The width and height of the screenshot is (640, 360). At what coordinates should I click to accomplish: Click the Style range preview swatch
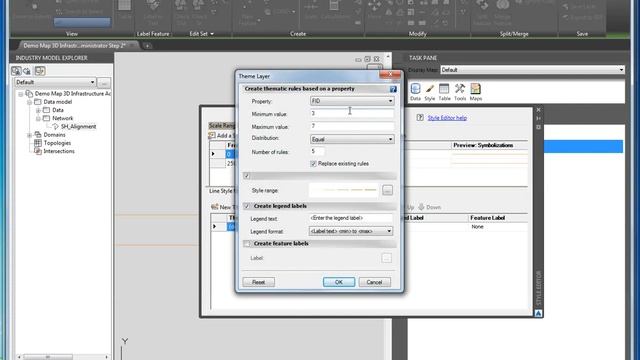pyautogui.click(x=343, y=190)
